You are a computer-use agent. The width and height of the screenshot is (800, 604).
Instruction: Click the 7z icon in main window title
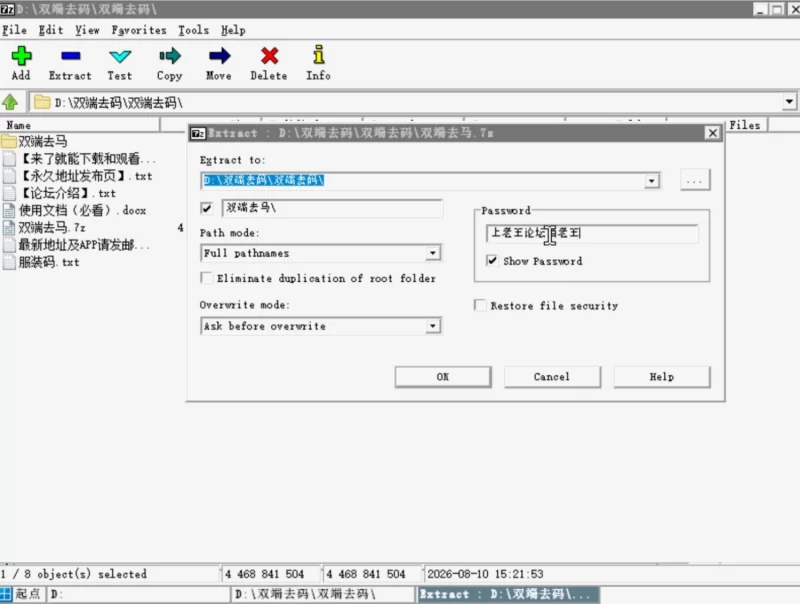point(7,9)
